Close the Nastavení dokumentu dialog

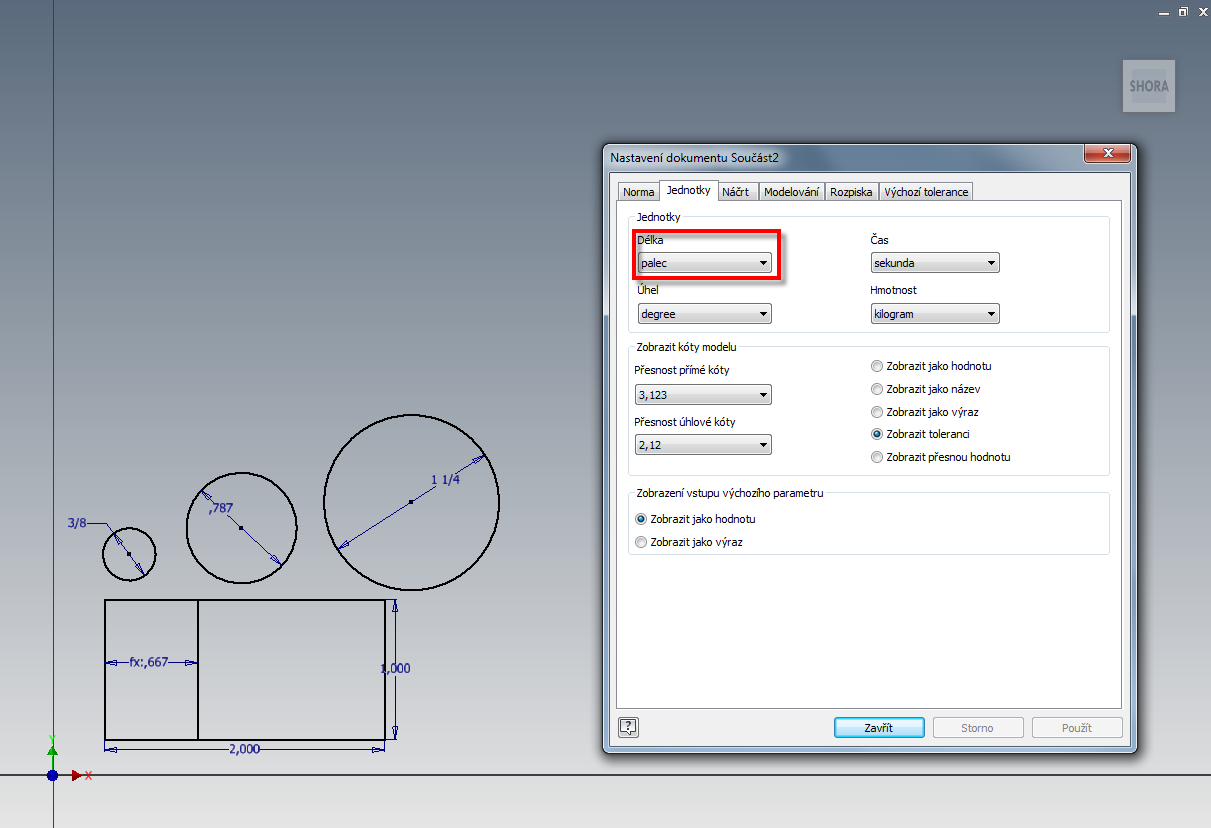pyautogui.click(x=1108, y=154)
